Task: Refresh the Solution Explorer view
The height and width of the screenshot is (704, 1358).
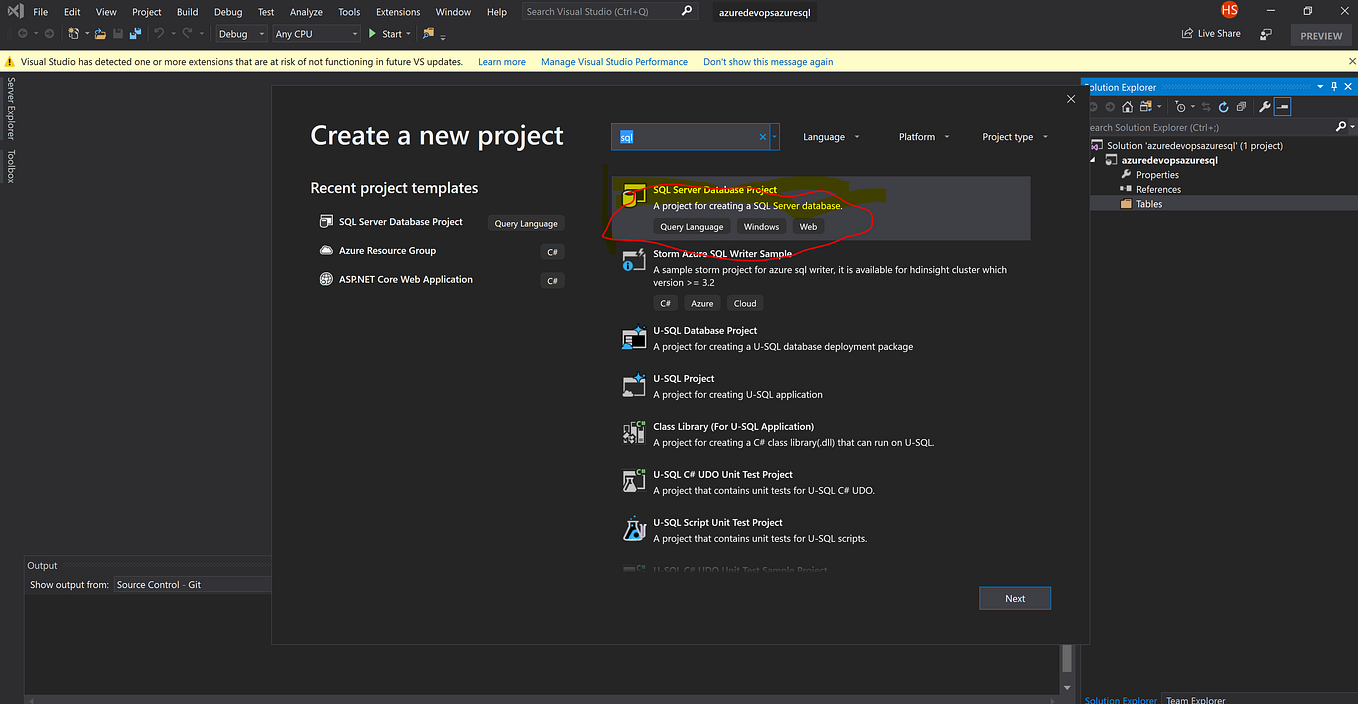Action: coord(1223,106)
